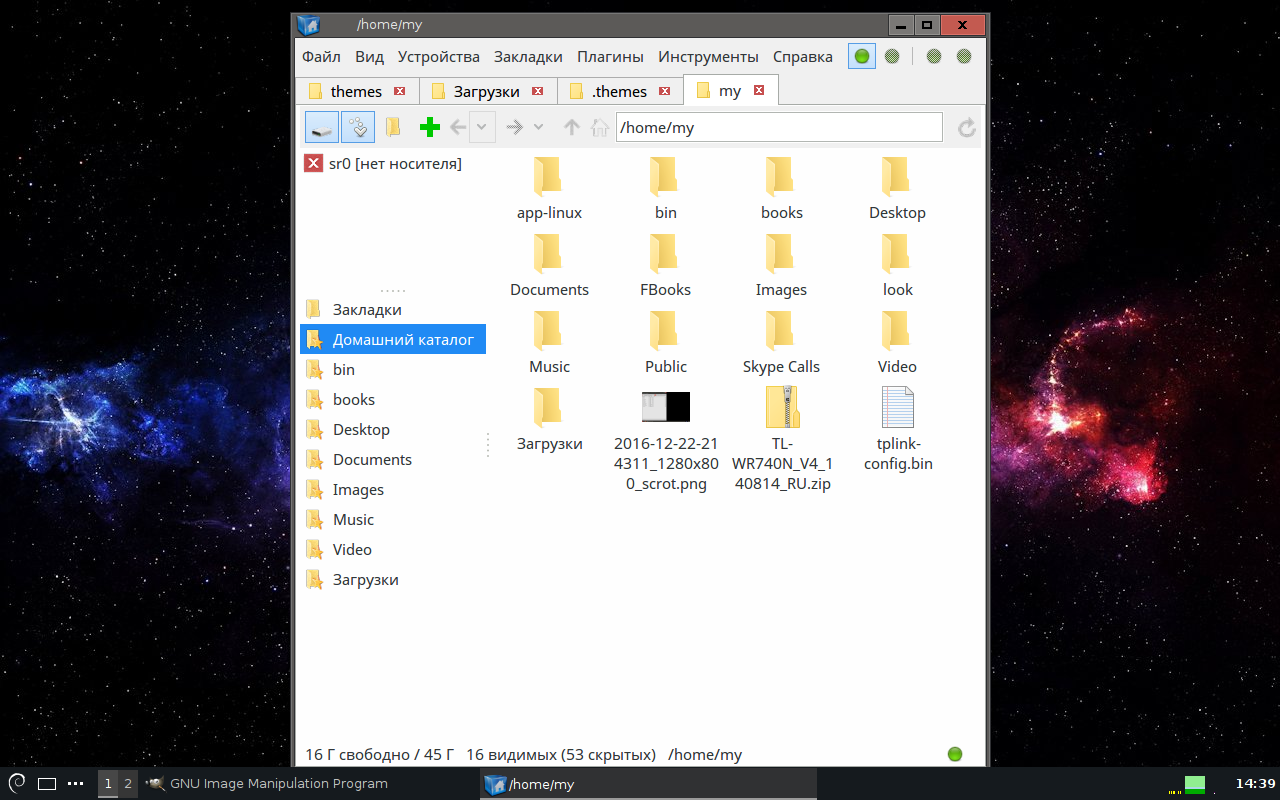This screenshot has width=1280, height=800.
Task: Click the Home house icon in toolbar
Action: [x=599, y=127]
